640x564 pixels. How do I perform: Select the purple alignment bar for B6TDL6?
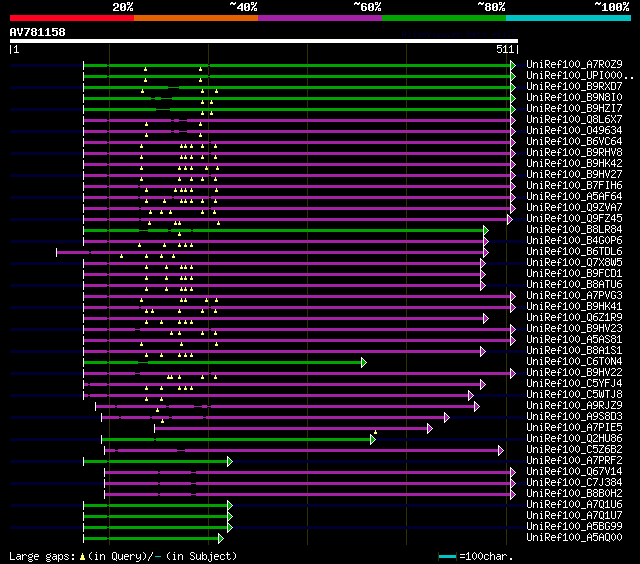point(271,253)
